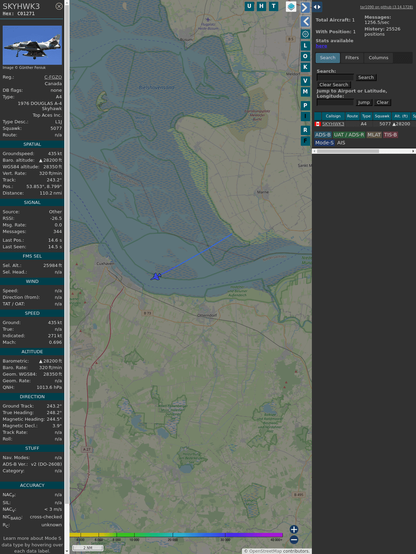Click the M map control button
416x554 pixels.
click(x=305, y=92)
